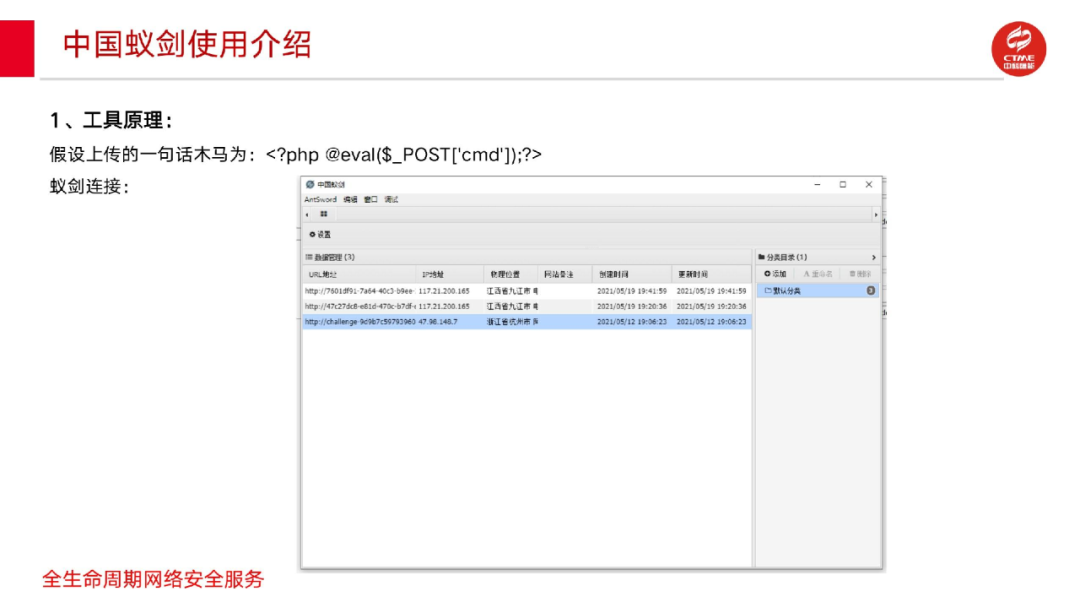Close the 中国蚁剑 window

point(869,185)
